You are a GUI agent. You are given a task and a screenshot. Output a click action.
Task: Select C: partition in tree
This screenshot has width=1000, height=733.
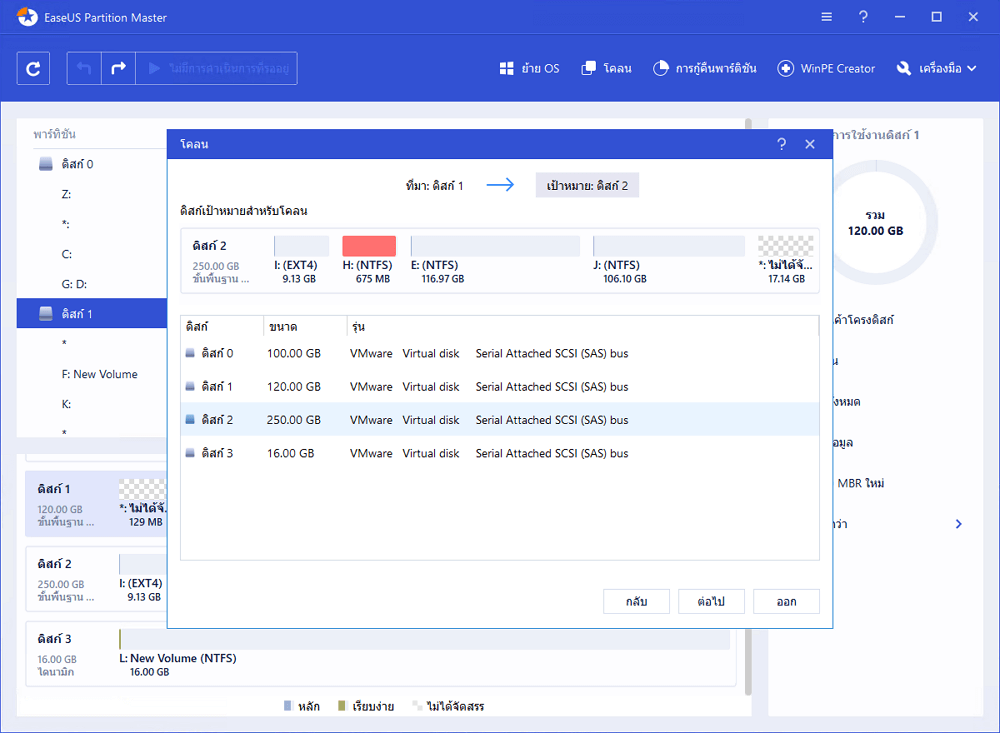tap(66, 254)
